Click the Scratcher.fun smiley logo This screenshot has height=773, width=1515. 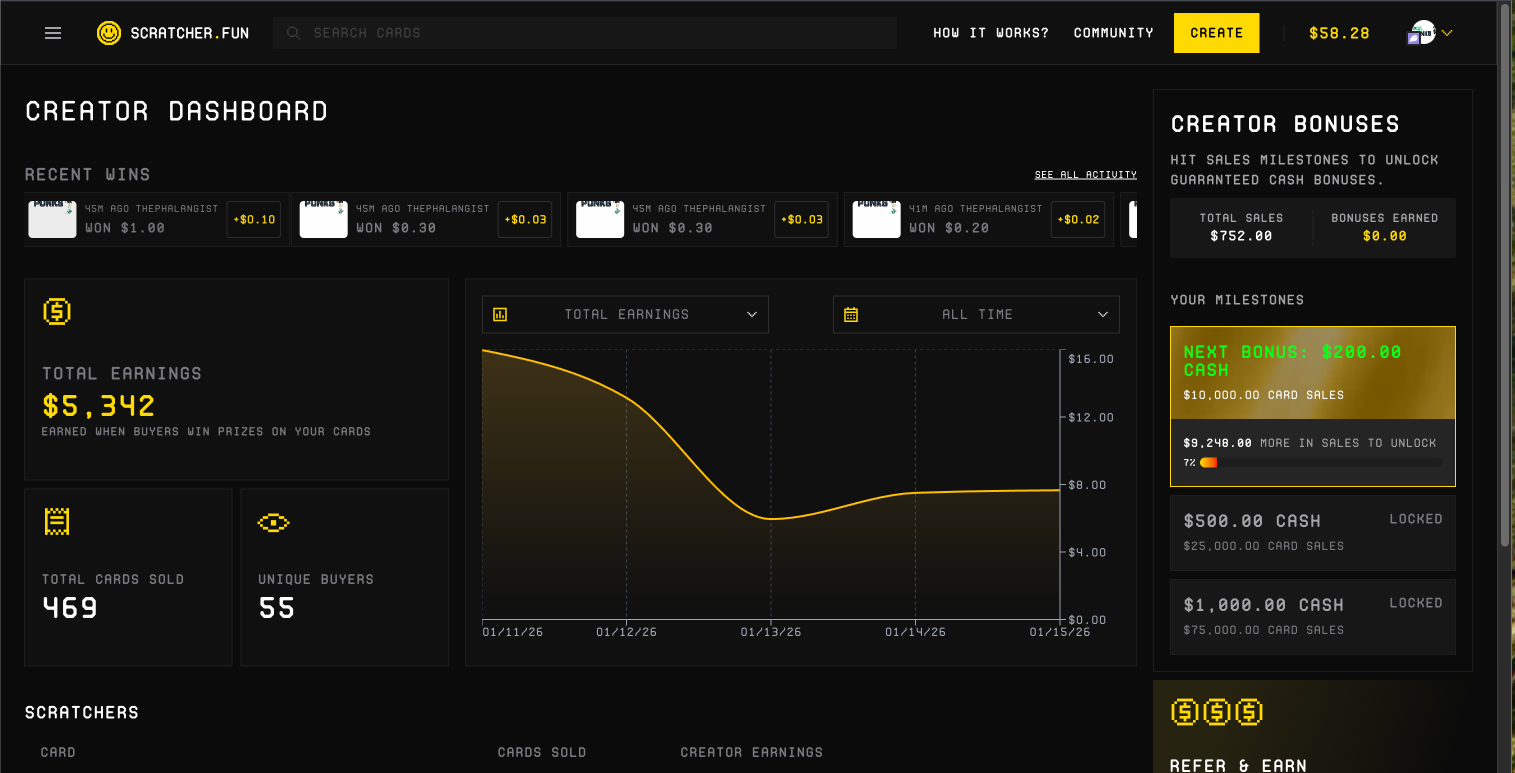(x=108, y=33)
